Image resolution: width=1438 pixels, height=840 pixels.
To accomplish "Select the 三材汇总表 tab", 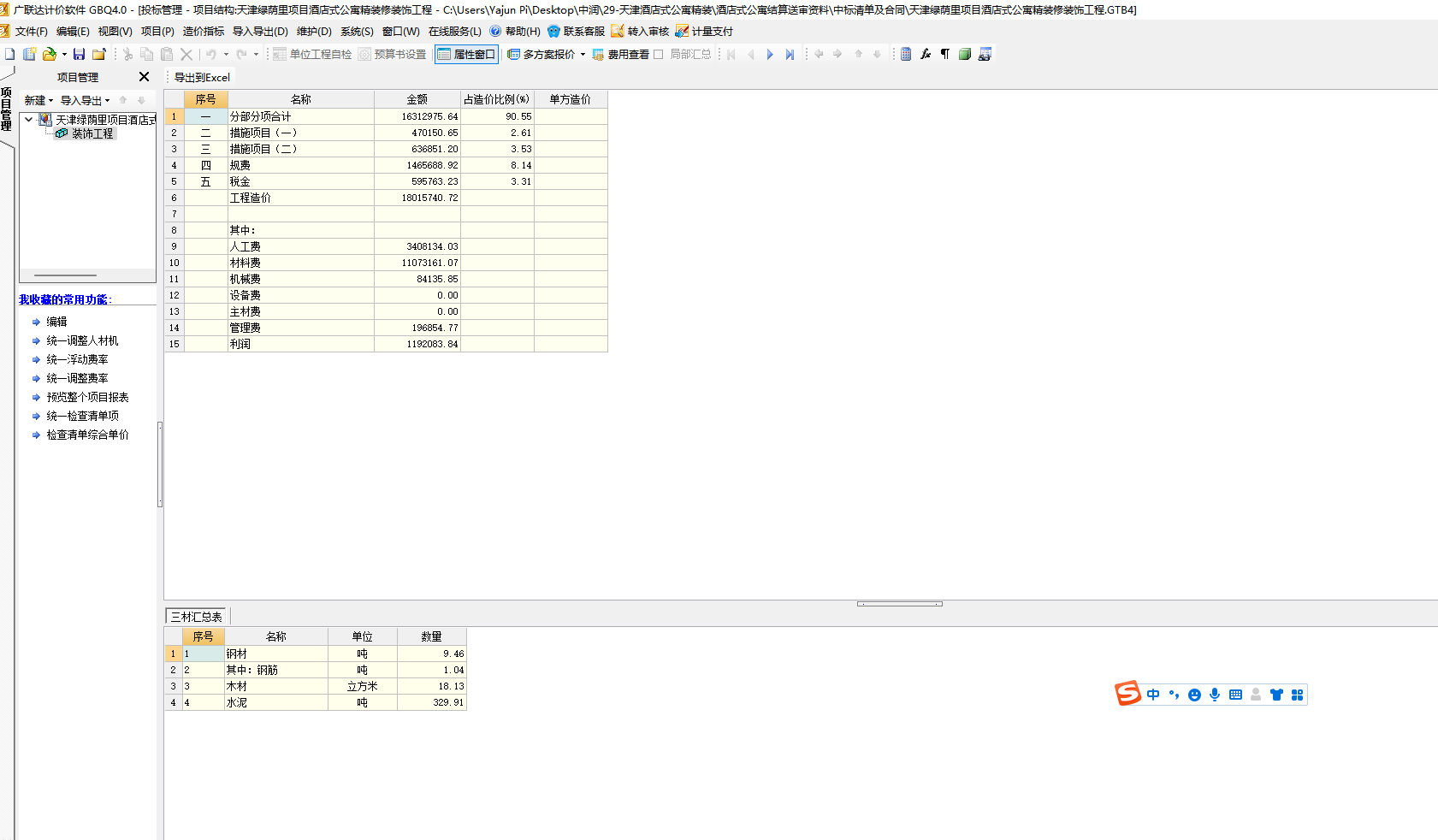I will pos(197,617).
